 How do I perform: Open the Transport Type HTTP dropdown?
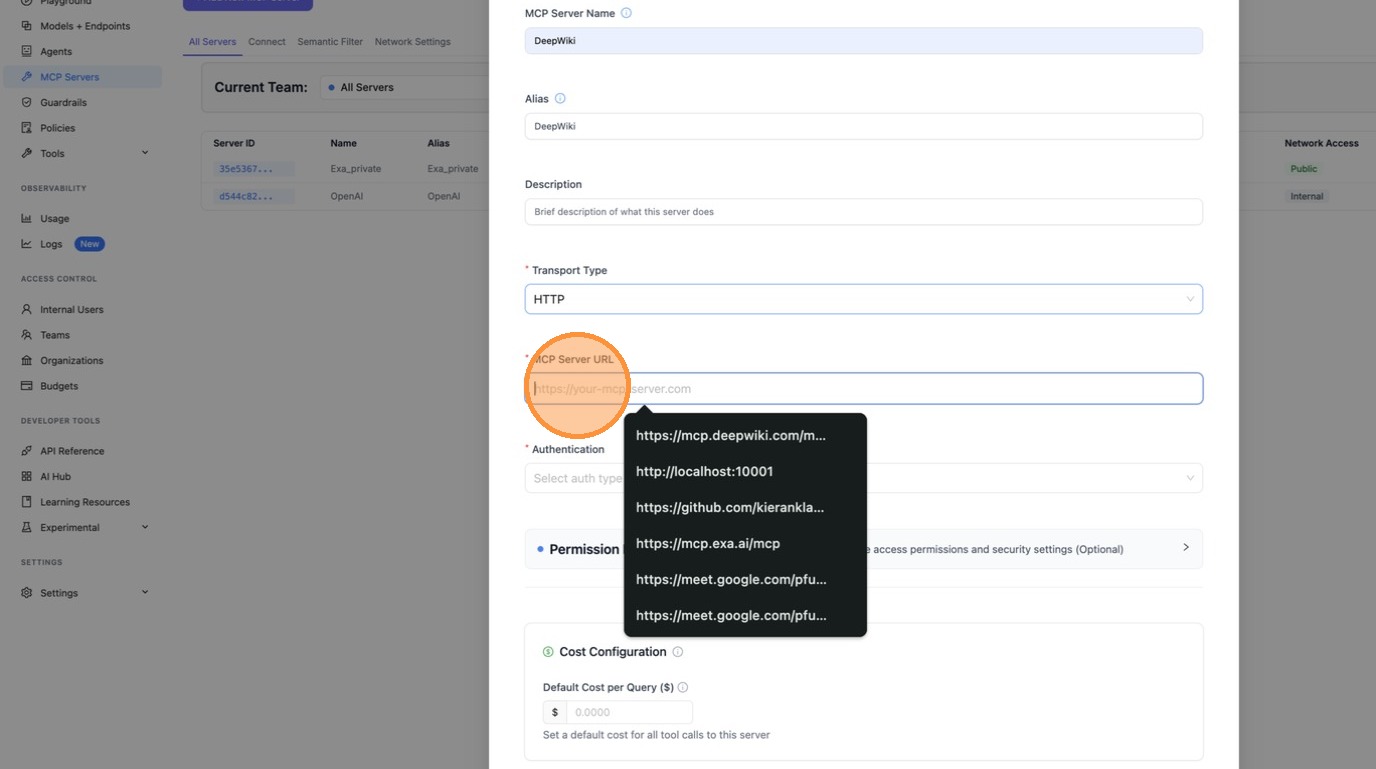[863, 299]
